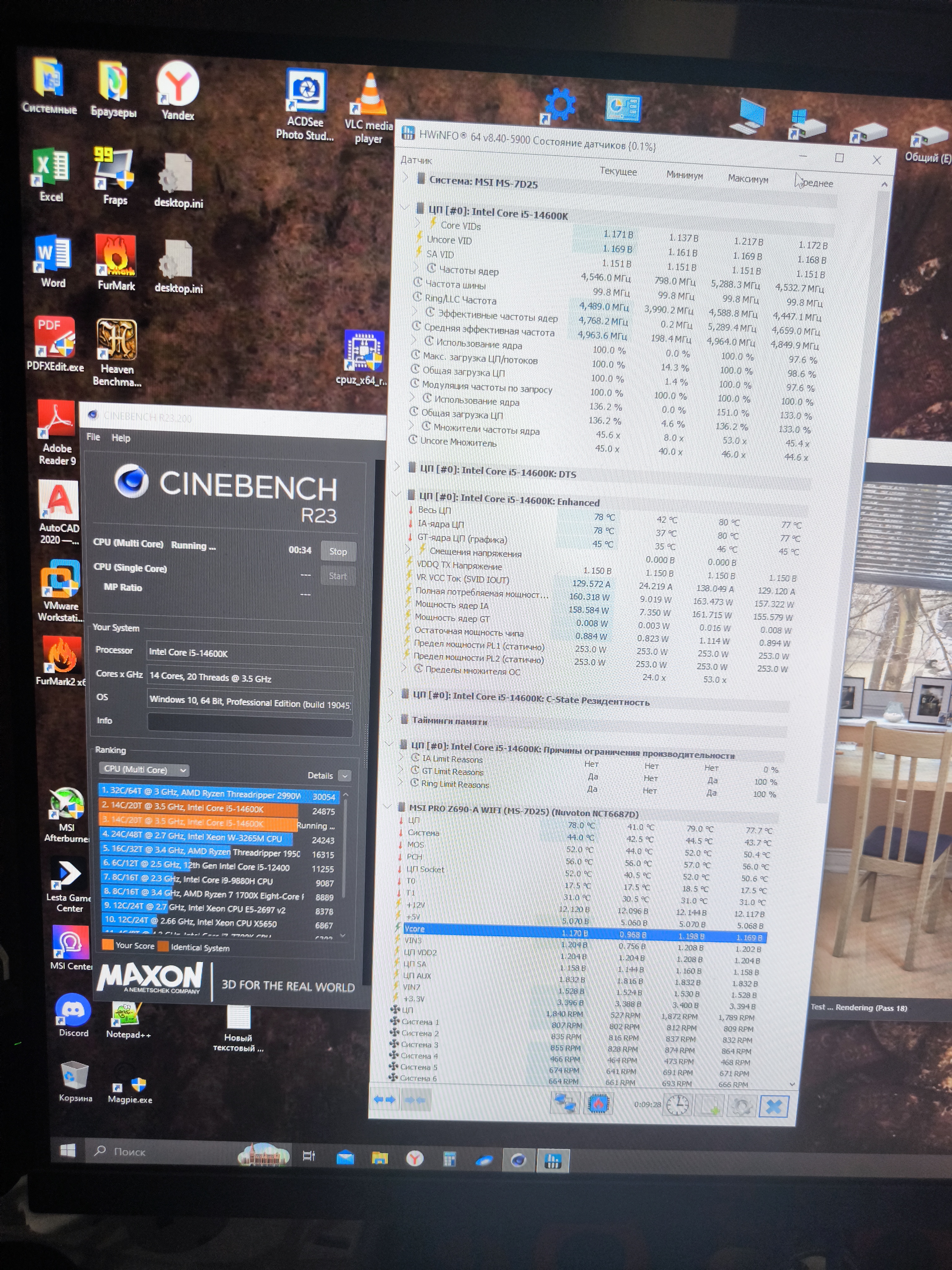Expand the C-State Резидентность section
The height and width of the screenshot is (1270, 952).
pos(391,693)
